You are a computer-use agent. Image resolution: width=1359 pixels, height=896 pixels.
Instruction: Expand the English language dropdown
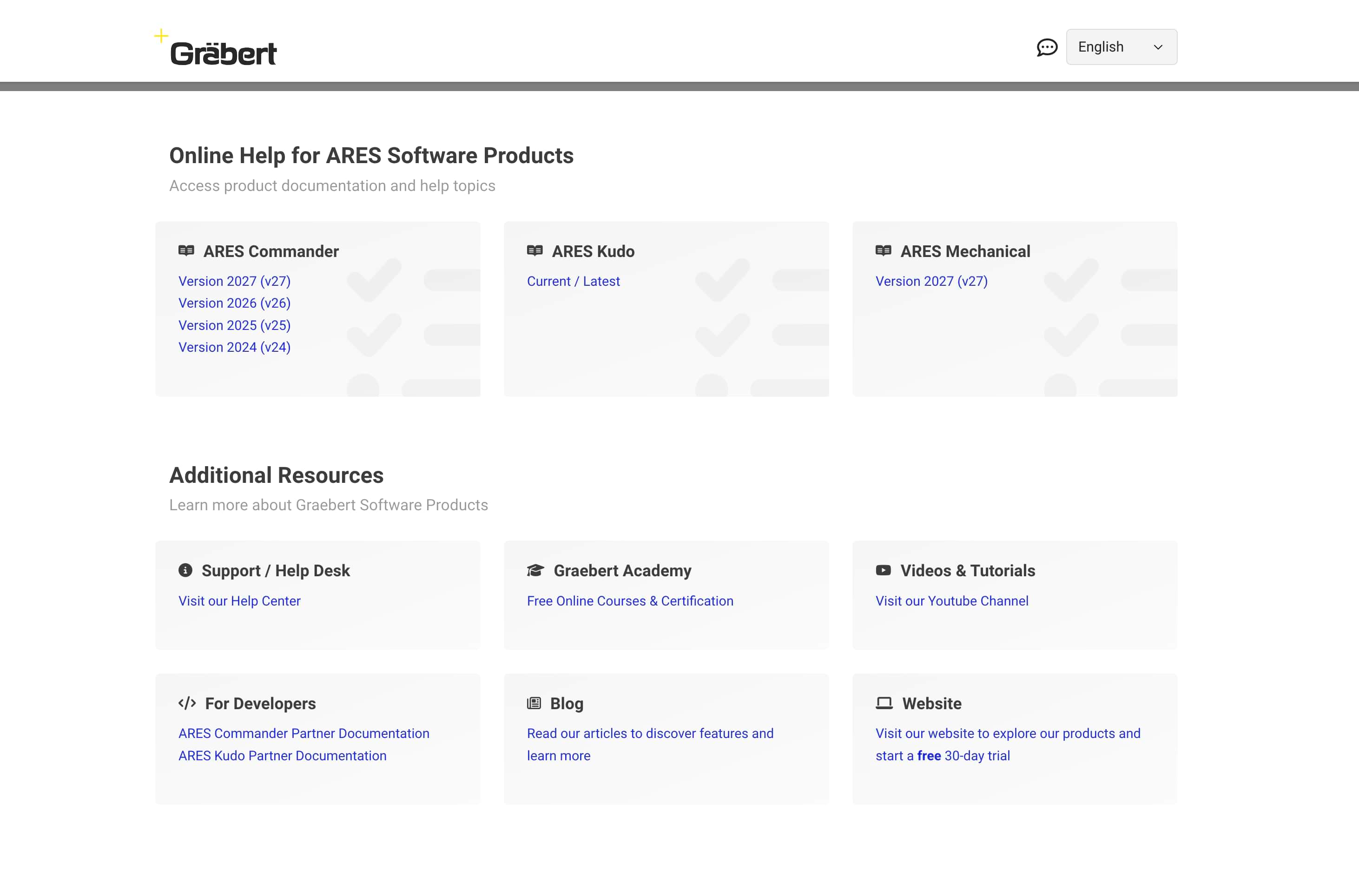[x=1121, y=47]
